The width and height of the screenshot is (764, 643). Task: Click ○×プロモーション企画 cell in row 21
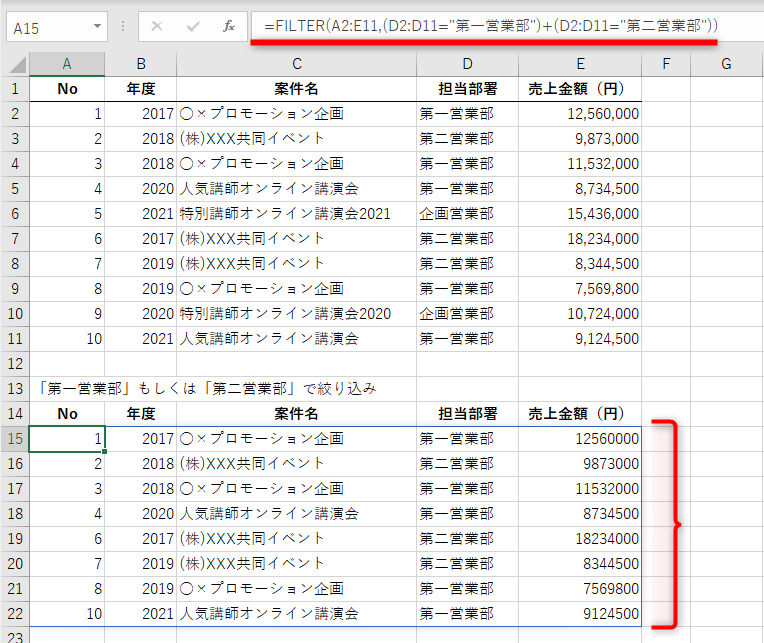click(x=297, y=589)
